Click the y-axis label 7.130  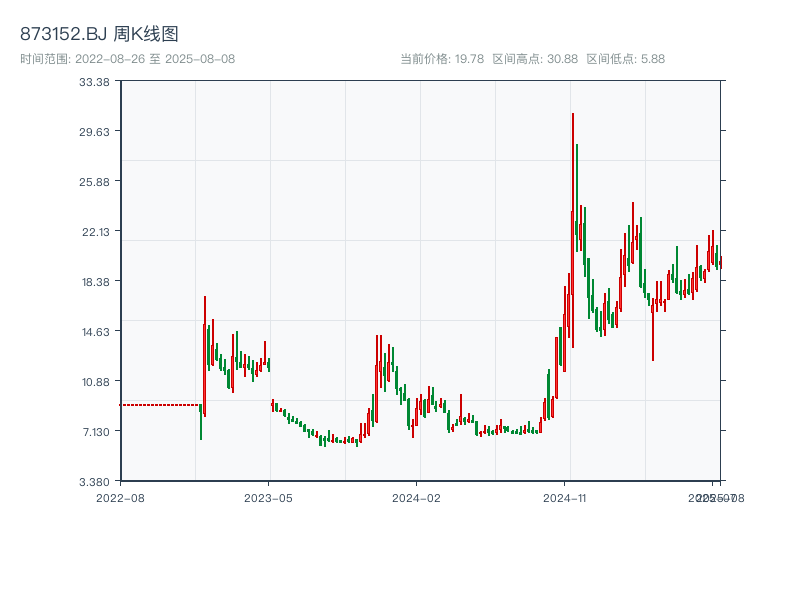(96, 432)
